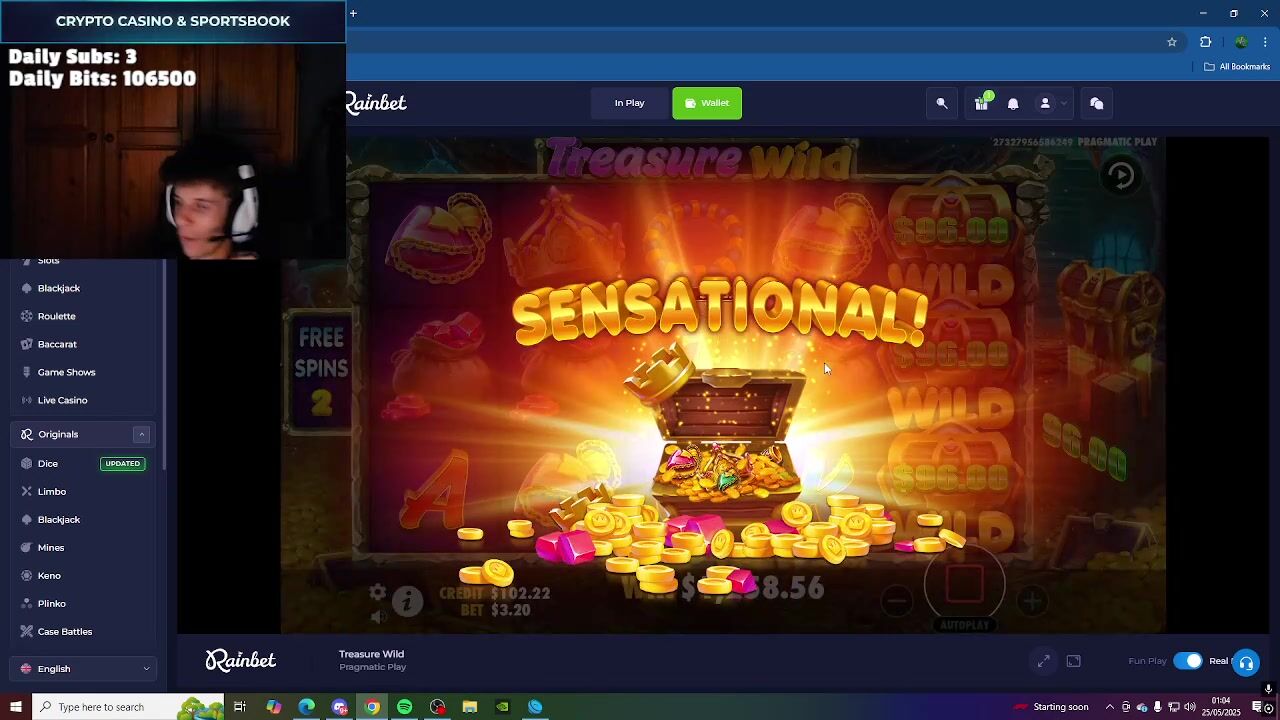
Task: Open the In Play tab
Action: point(629,103)
